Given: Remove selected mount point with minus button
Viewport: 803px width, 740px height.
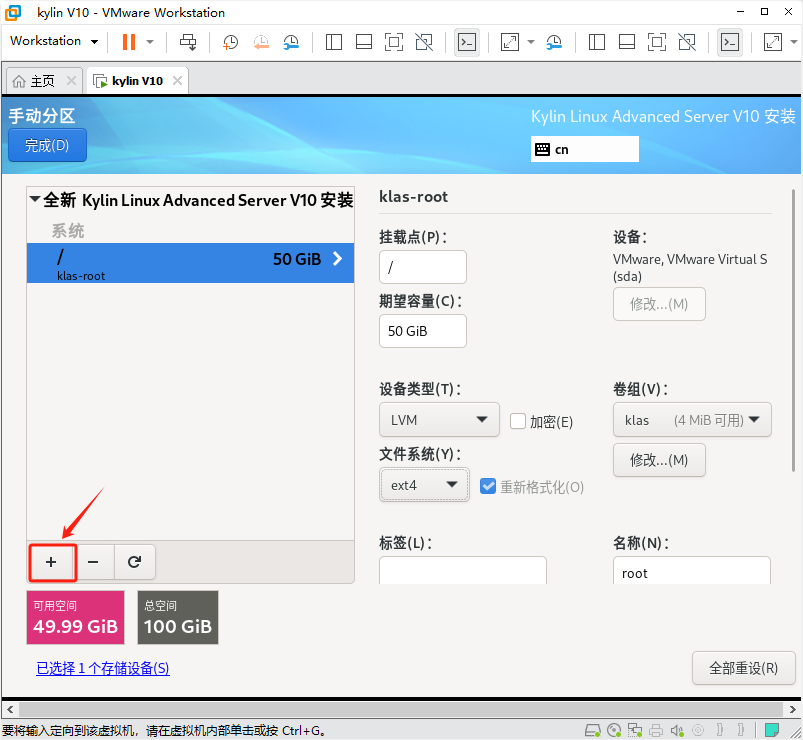Looking at the screenshot, I should (x=93, y=562).
